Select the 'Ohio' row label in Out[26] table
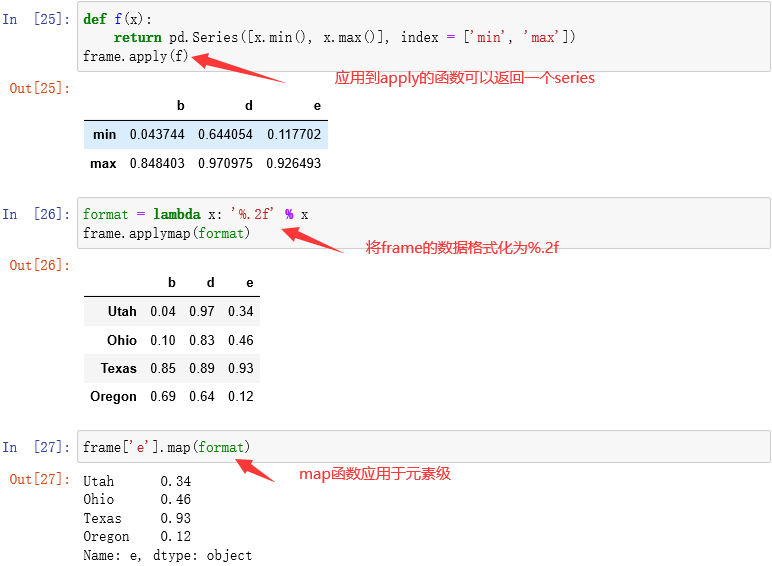This screenshot has height=566, width=772. click(122, 340)
